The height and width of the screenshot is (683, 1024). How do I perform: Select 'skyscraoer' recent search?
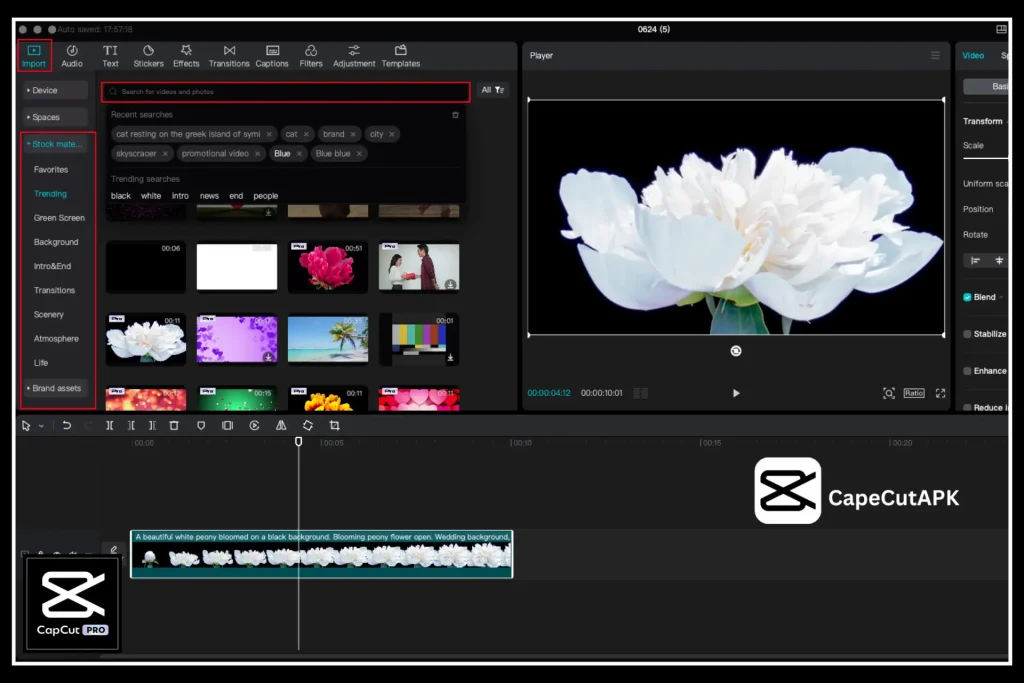(x=136, y=153)
